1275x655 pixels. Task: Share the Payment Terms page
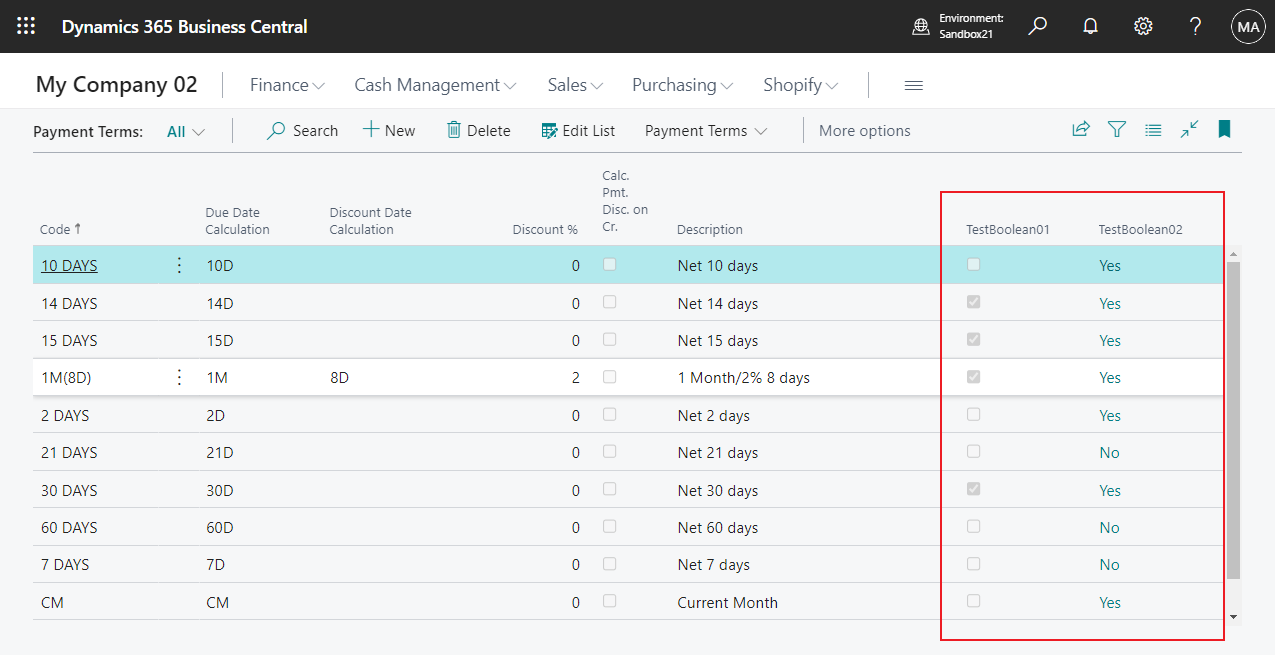(1080, 129)
